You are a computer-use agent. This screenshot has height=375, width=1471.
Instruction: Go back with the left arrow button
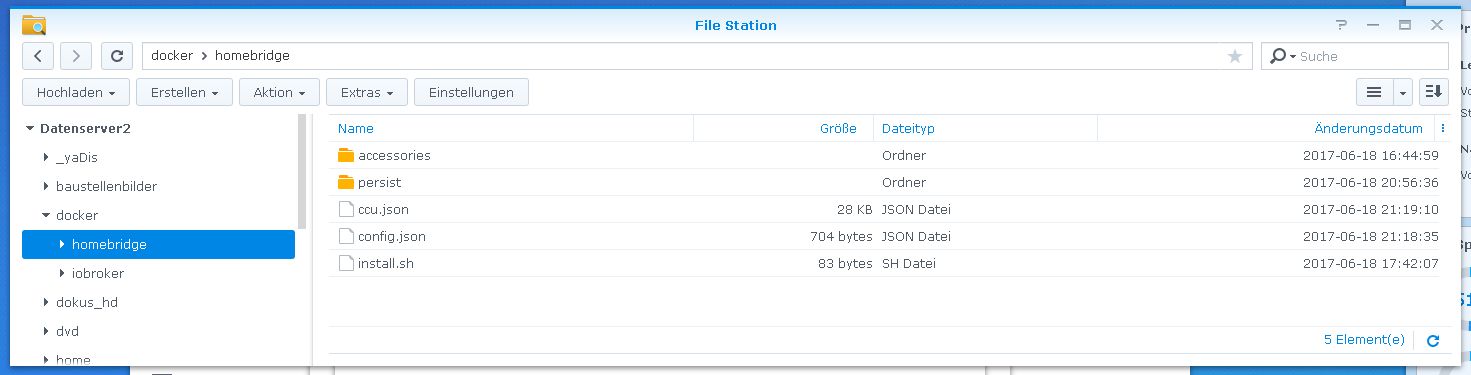coord(38,56)
